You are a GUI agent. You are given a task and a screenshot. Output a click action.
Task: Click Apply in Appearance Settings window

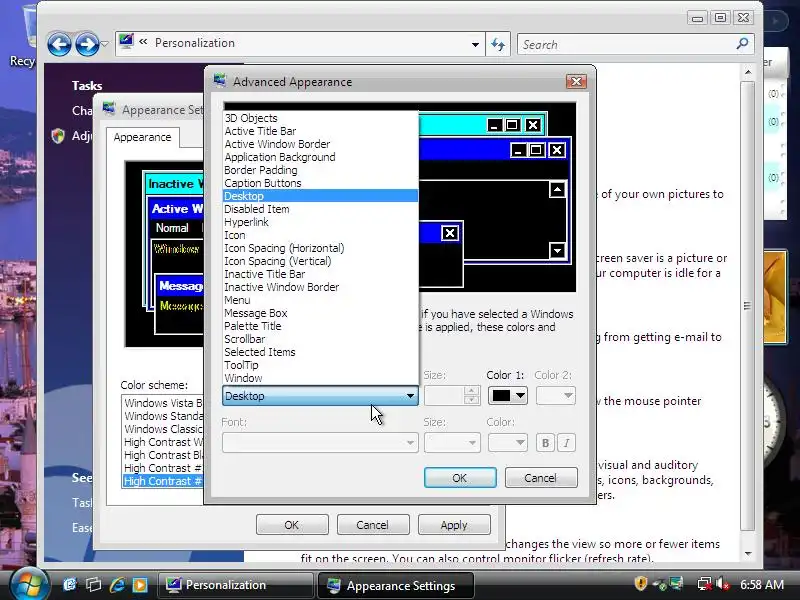click(454, 524)
